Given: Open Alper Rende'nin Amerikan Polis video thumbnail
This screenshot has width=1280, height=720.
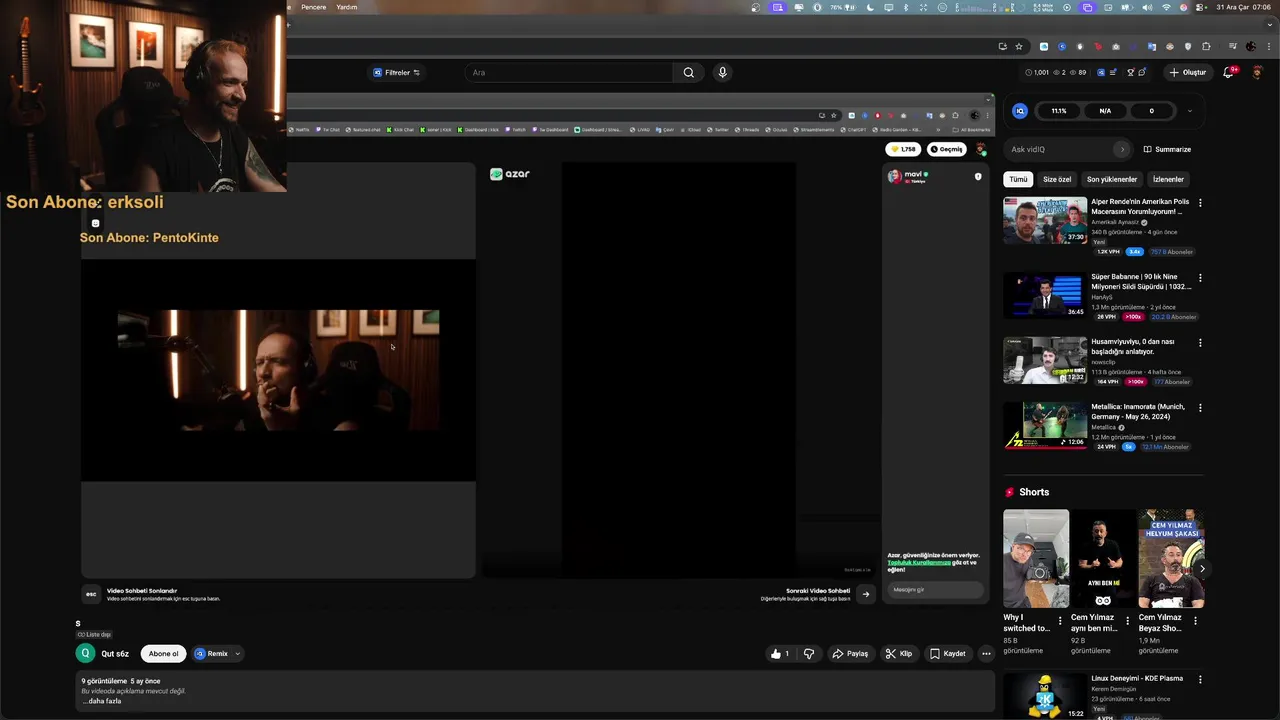Looking at the screenshot, I should point(1045,220).
